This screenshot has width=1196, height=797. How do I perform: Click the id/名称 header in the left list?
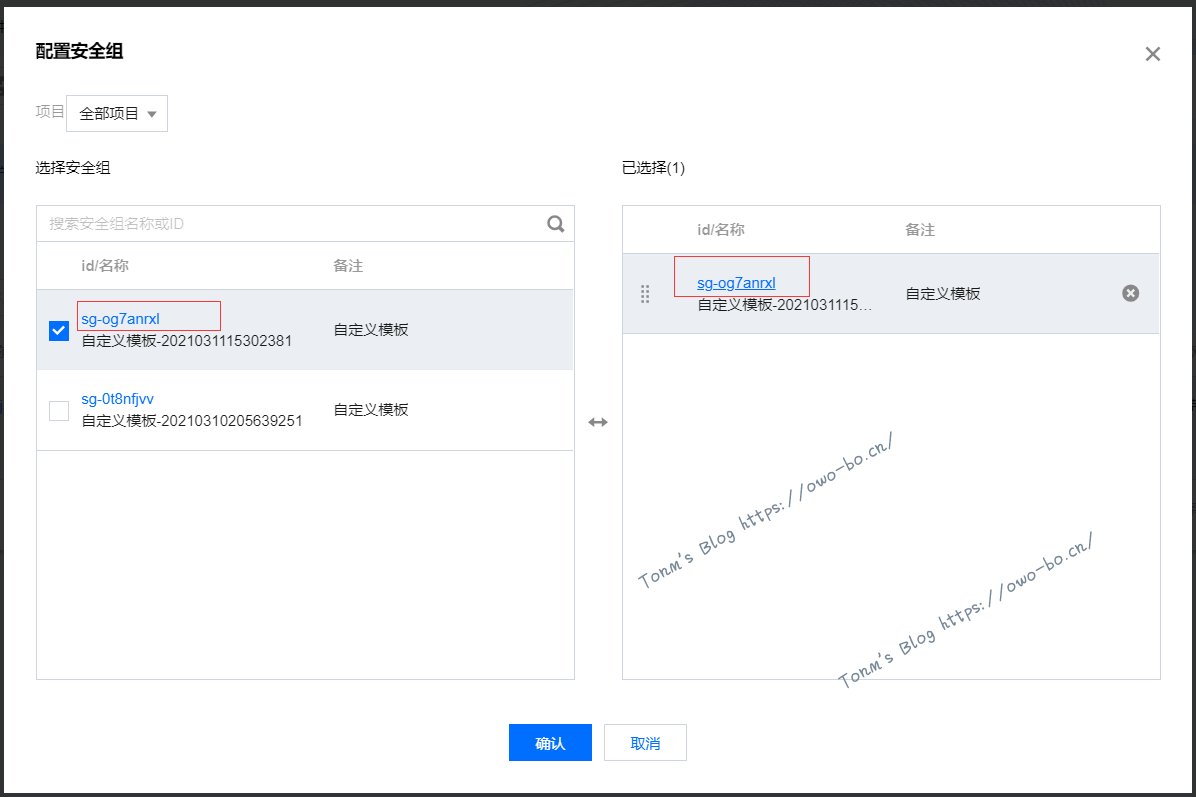tap(105, 266)
